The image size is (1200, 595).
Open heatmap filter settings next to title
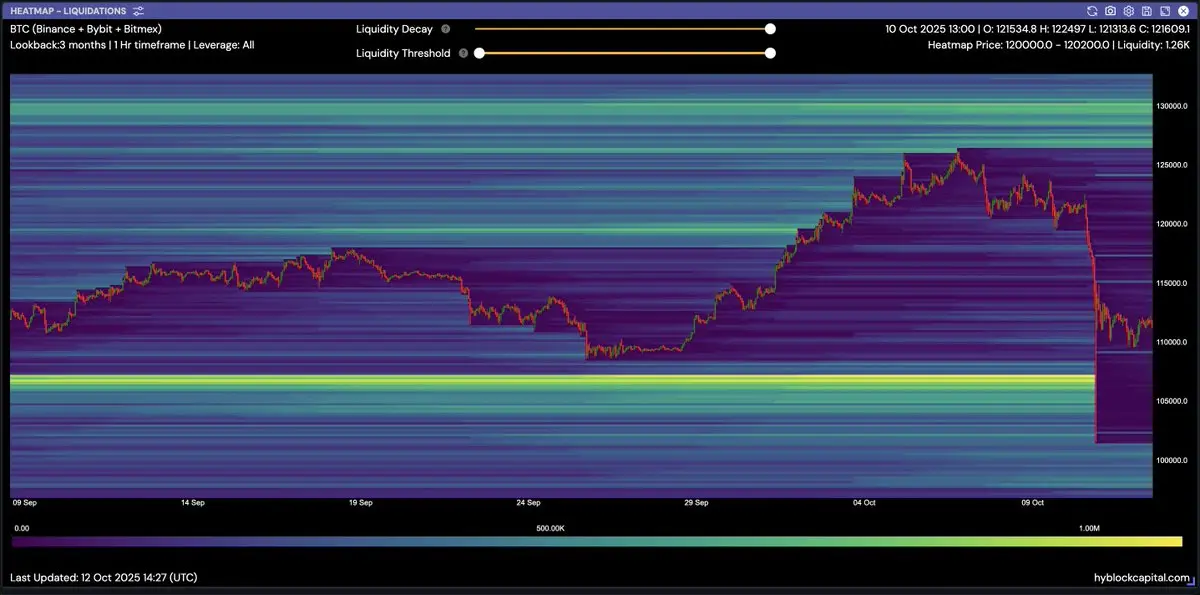click(137, 10)
